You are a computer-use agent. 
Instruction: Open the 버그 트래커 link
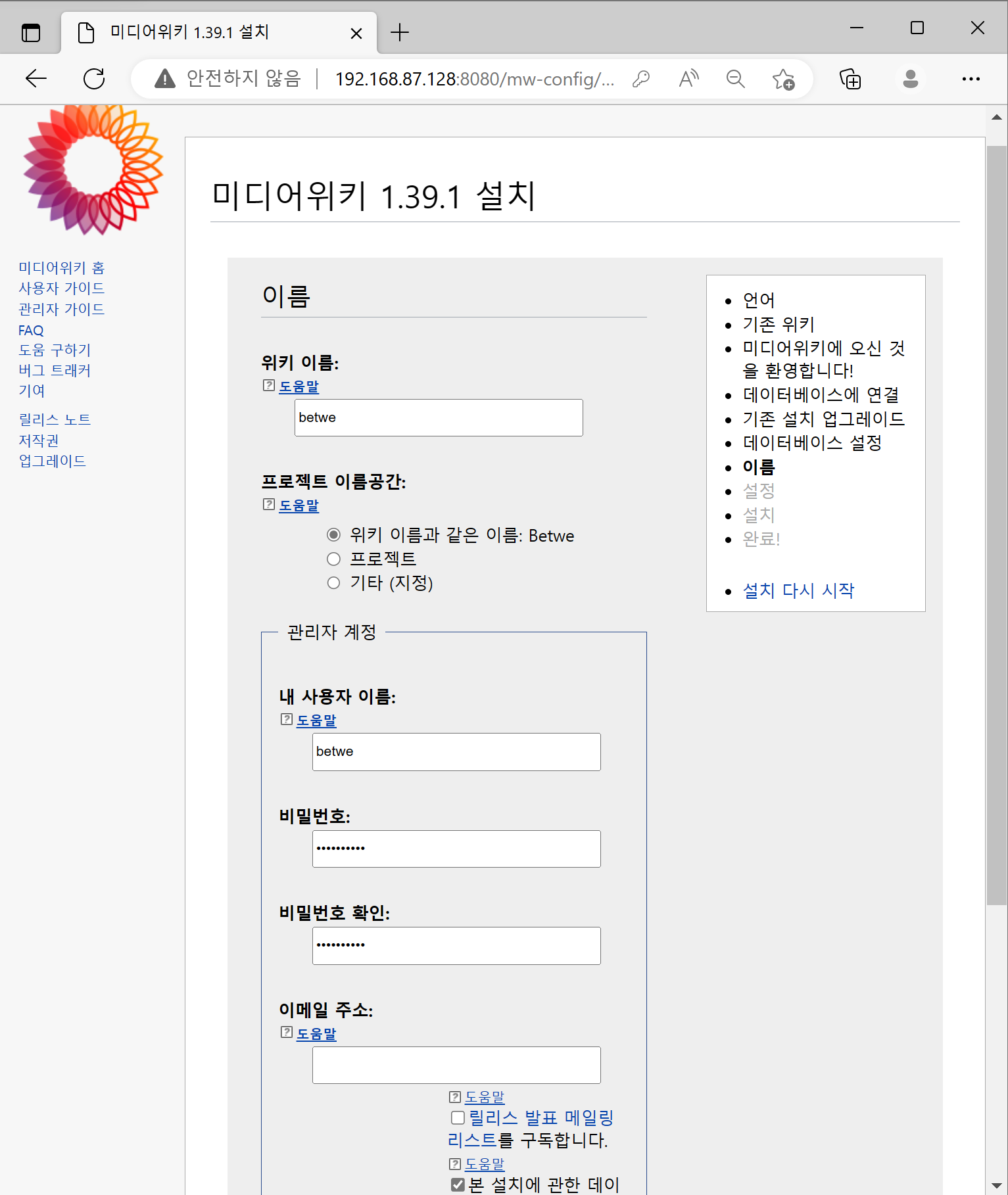[x=55, y=370]
